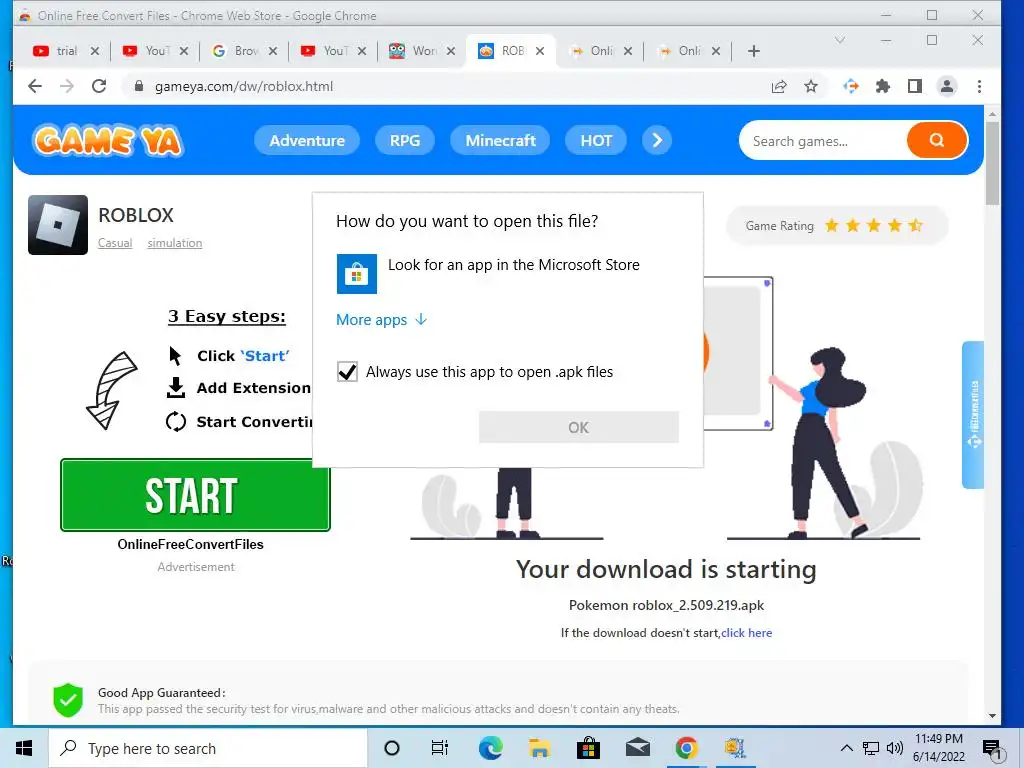Click the browser forward arrow
Viewport: 1024px width, 768px height.
pyautogui.click(x=67, y=86)
